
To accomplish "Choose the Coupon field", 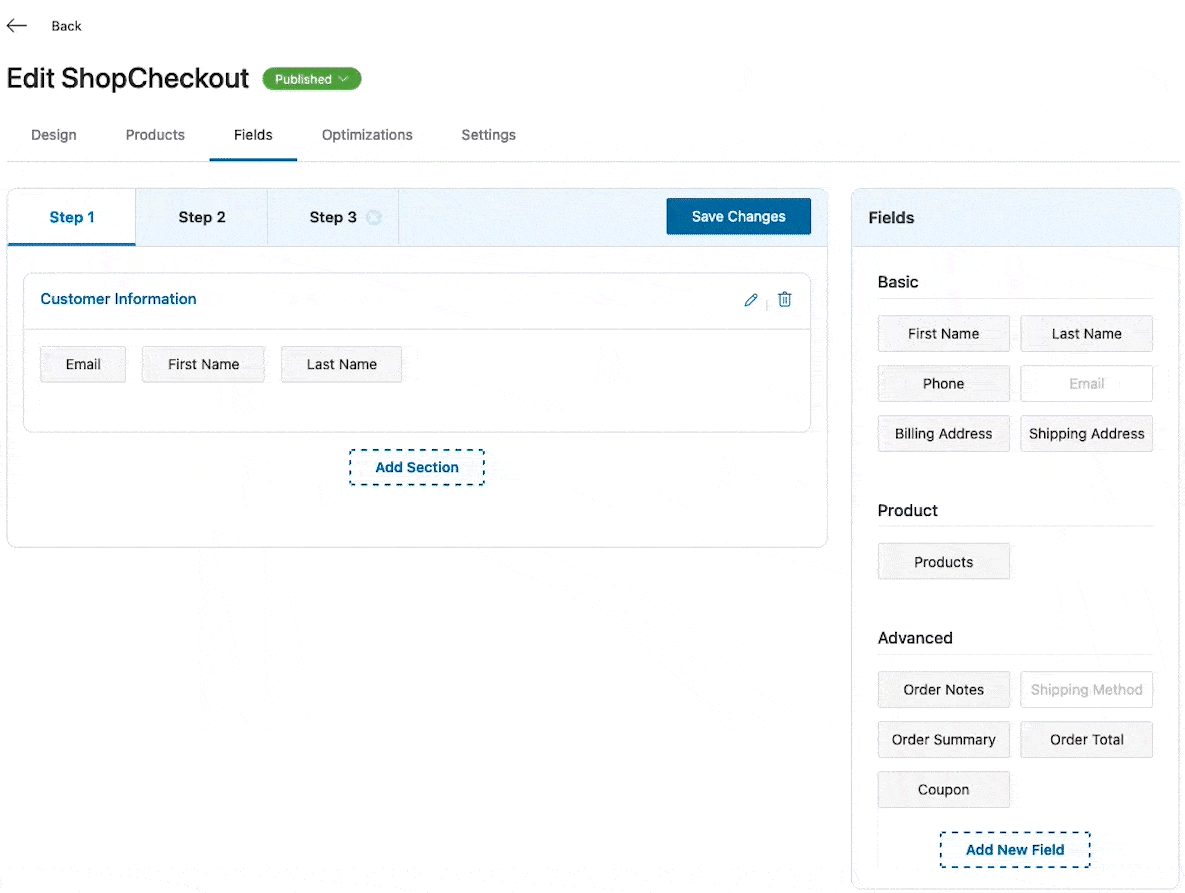I will 943,789.
